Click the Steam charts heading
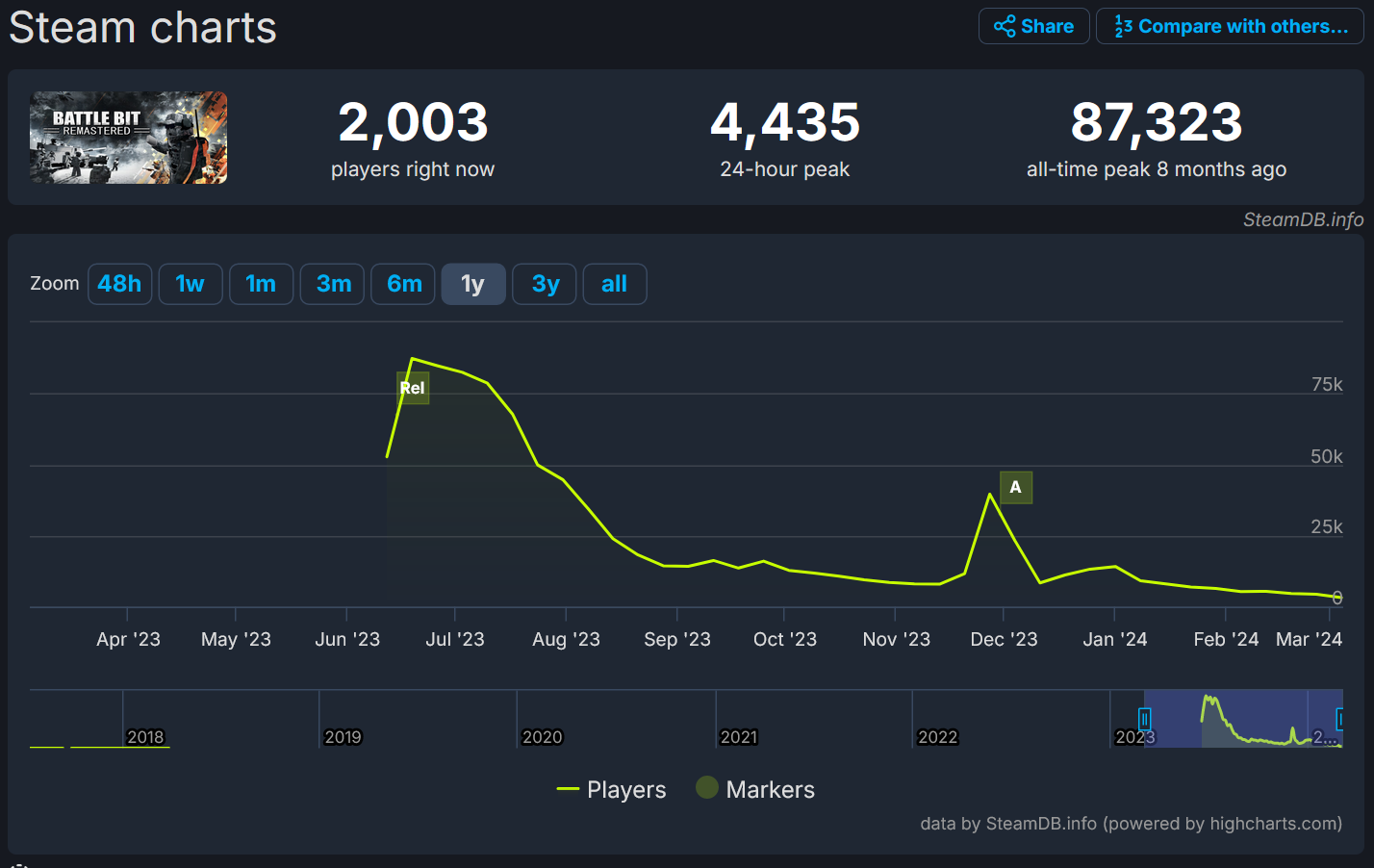Image resolution: width=1374 pixels, height=868 pixels. [x=143, y=27]
